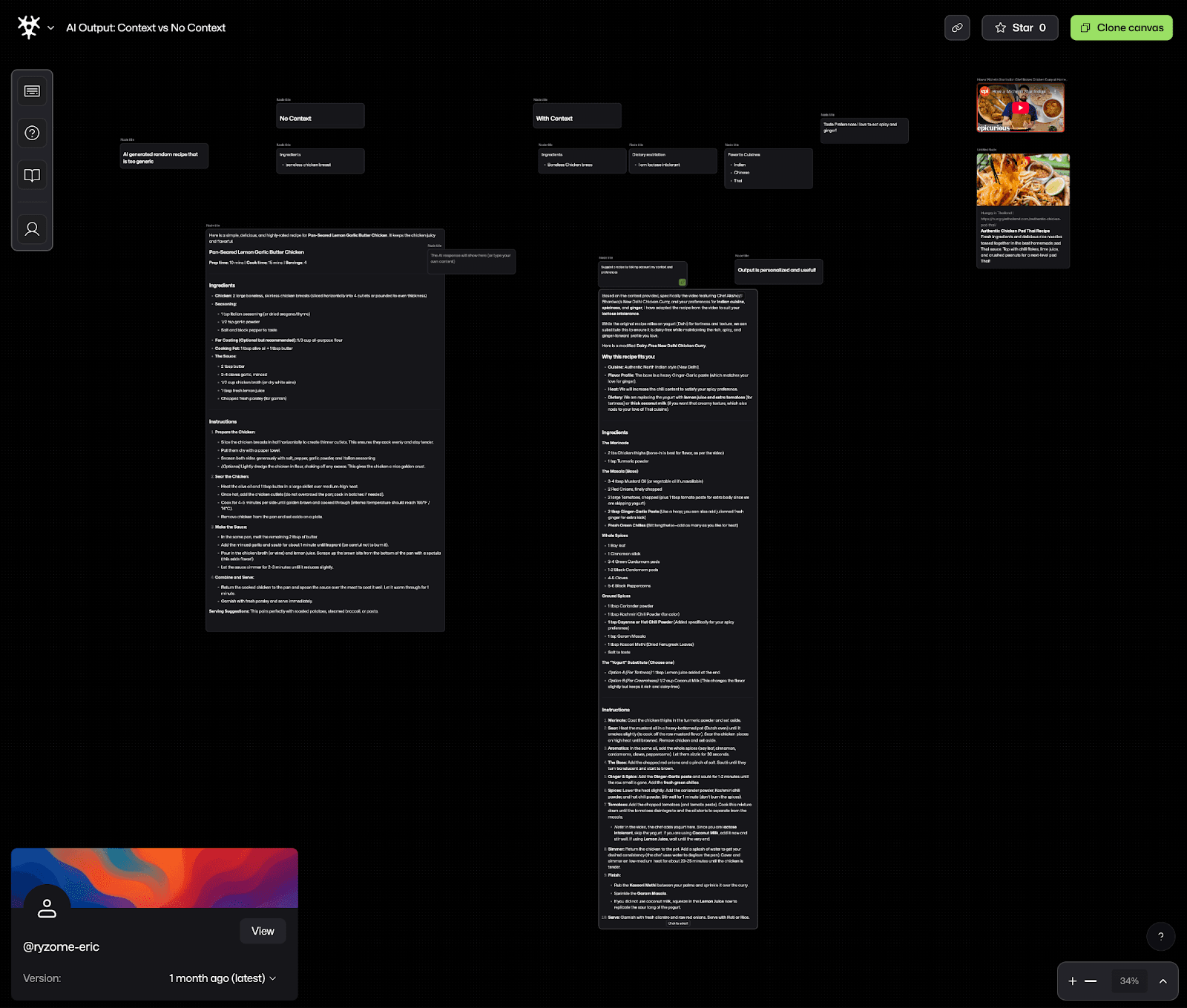This screenshot has width=1187, height=1008.
Task: Click the Ryzome logo icon at top left
Action: coord(29,27)
